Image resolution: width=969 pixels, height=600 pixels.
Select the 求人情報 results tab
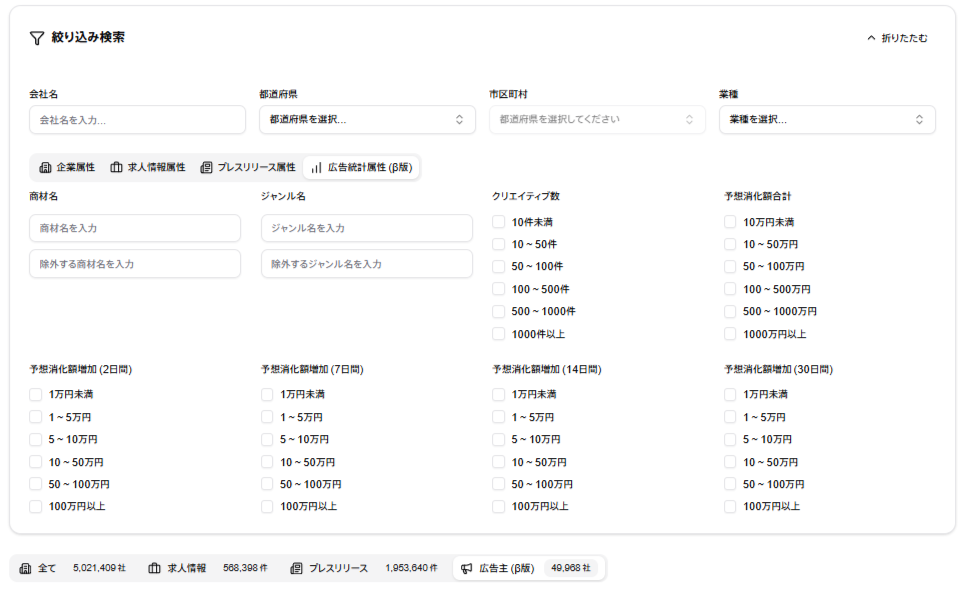coord(208,568)
